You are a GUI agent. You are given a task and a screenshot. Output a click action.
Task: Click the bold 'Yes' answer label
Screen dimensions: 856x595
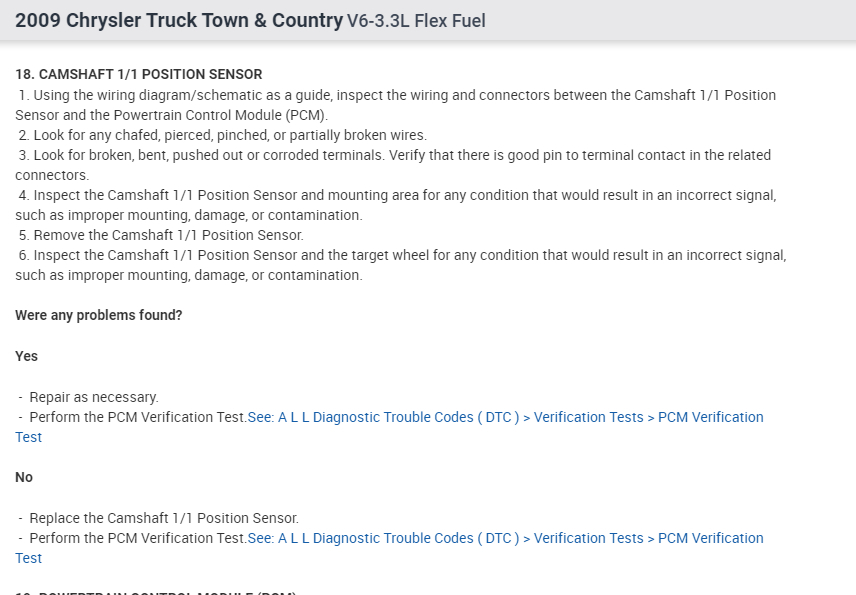tap(27, 356)
